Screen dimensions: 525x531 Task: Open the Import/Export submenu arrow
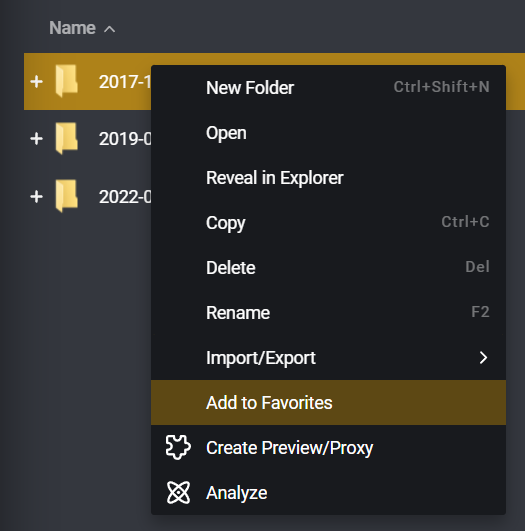point(483,358)
